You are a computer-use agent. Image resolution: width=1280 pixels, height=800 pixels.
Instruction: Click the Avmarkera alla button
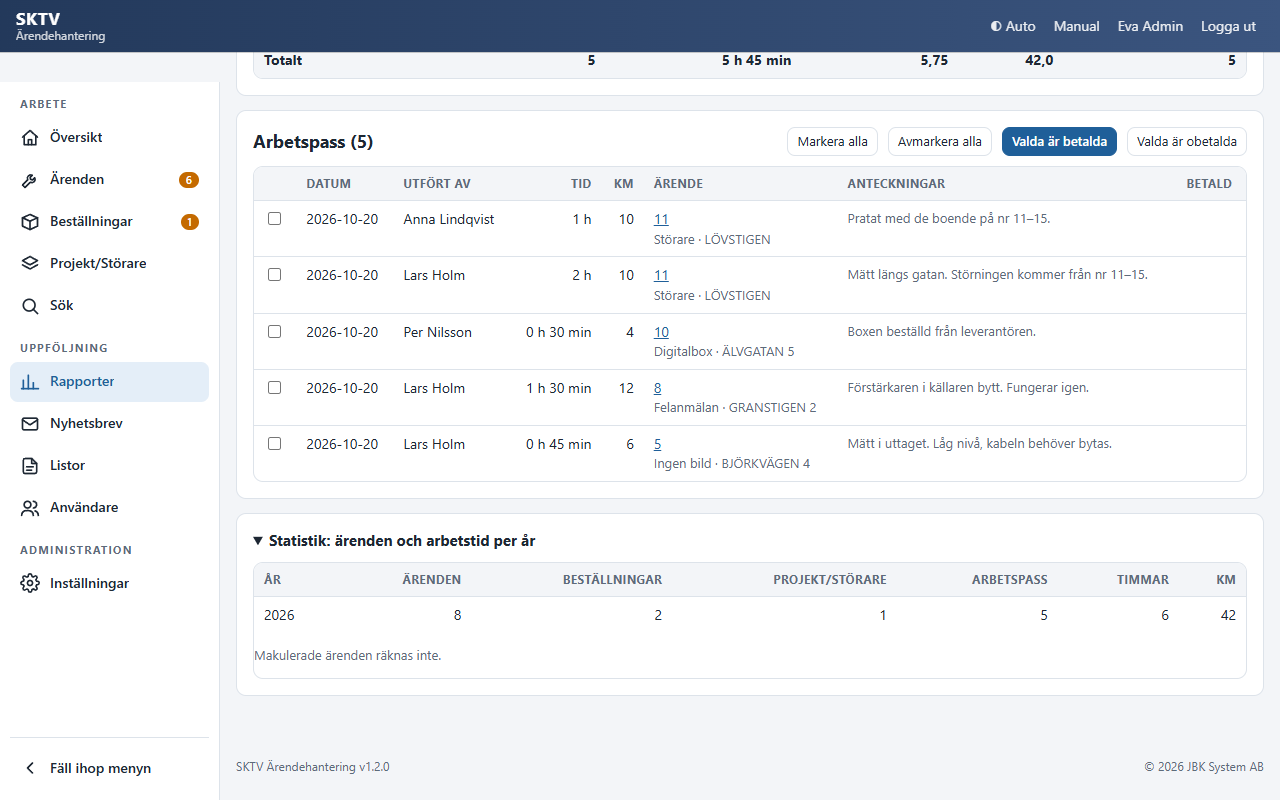[x=940, y=142]
